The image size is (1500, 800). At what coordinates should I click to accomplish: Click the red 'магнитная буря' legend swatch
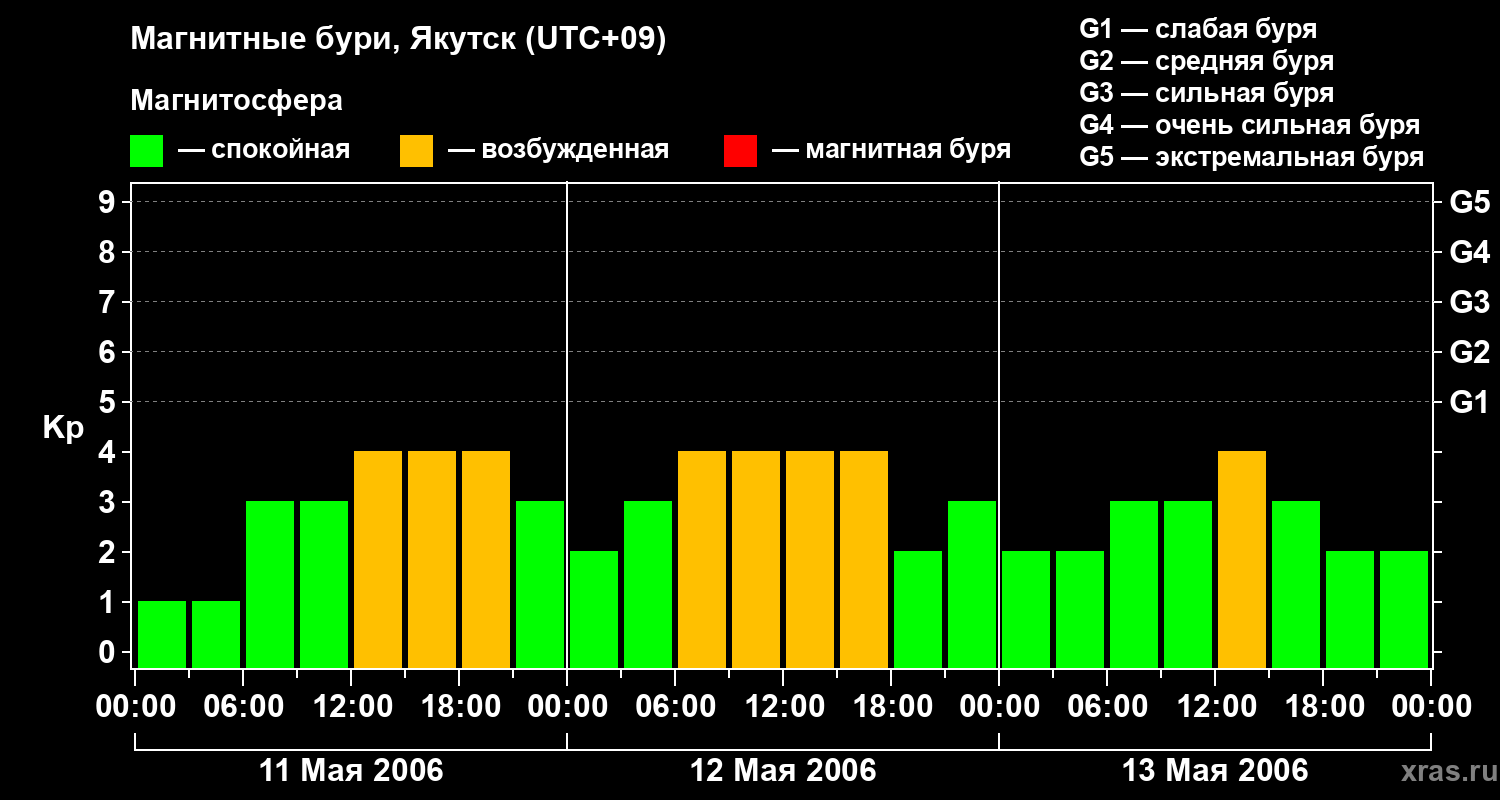coord(740,151)
